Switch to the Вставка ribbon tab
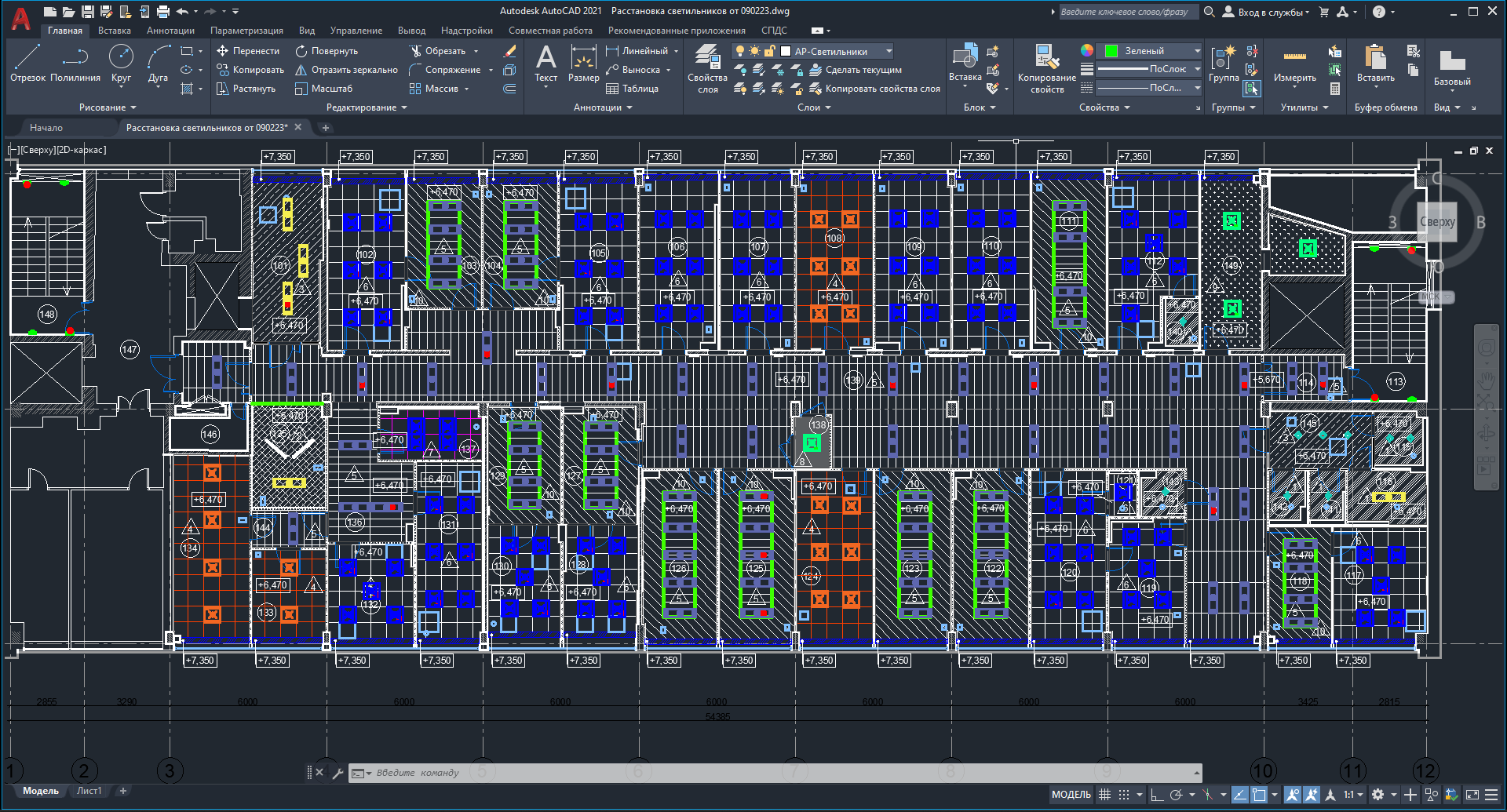 click(115, 31)
